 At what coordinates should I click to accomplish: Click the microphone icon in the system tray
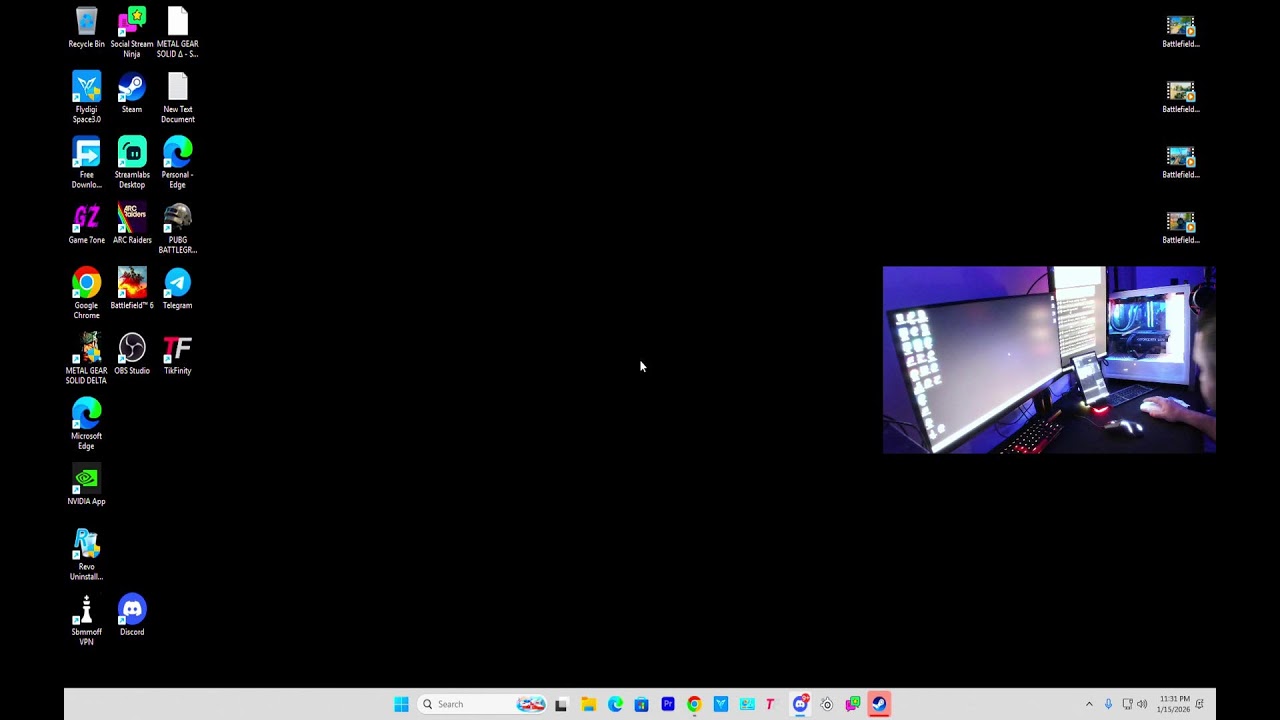tap(1108, 704)
